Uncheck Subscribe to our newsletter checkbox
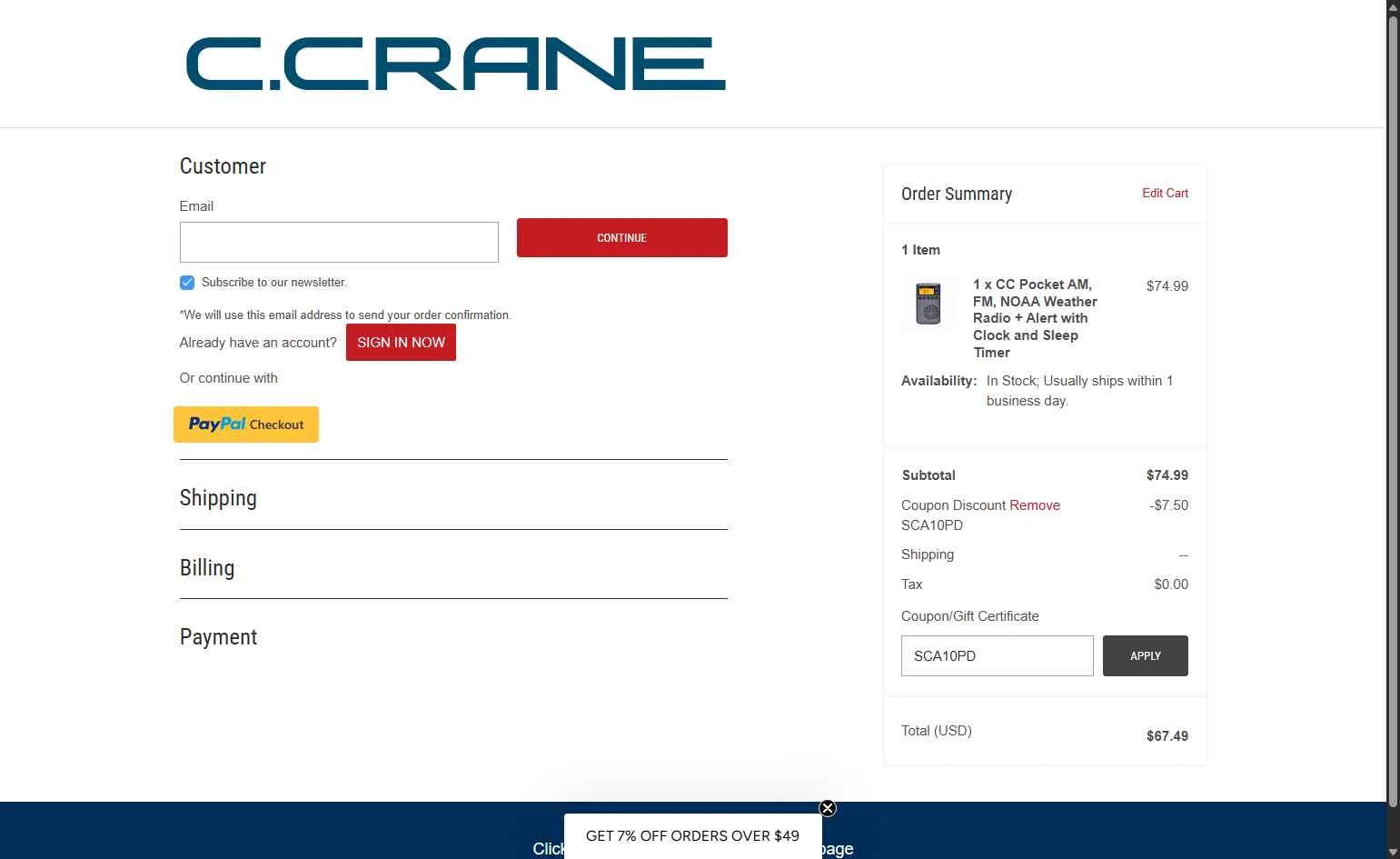 point(187,283)
